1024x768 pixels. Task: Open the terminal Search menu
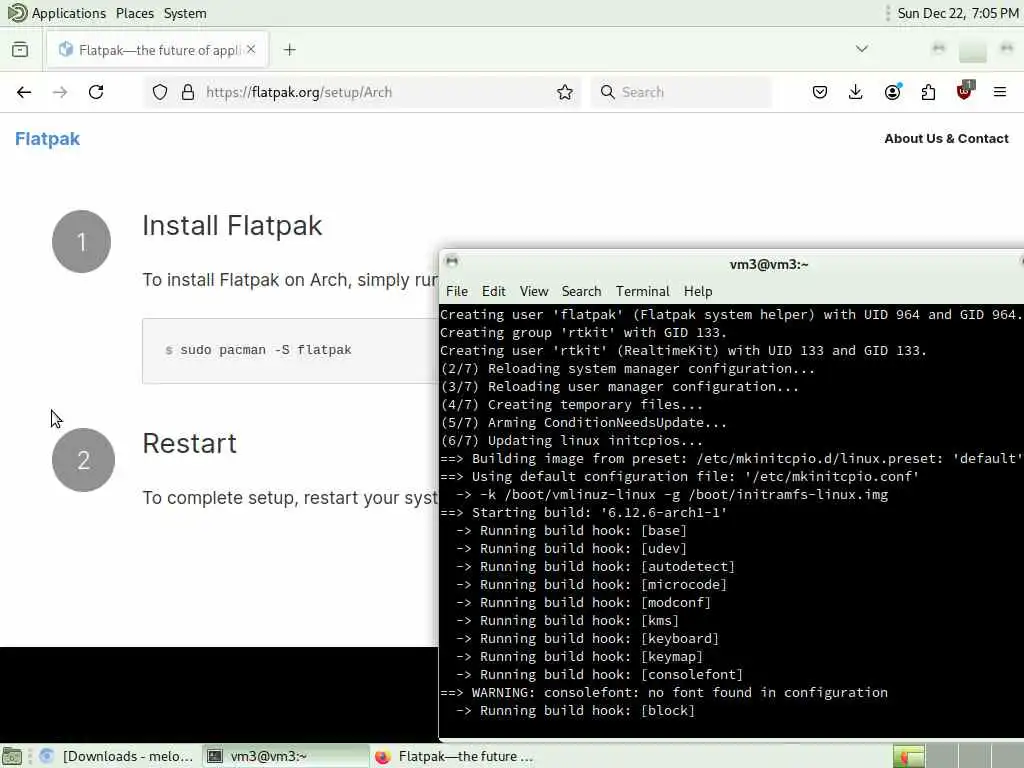tap(581, 291)
